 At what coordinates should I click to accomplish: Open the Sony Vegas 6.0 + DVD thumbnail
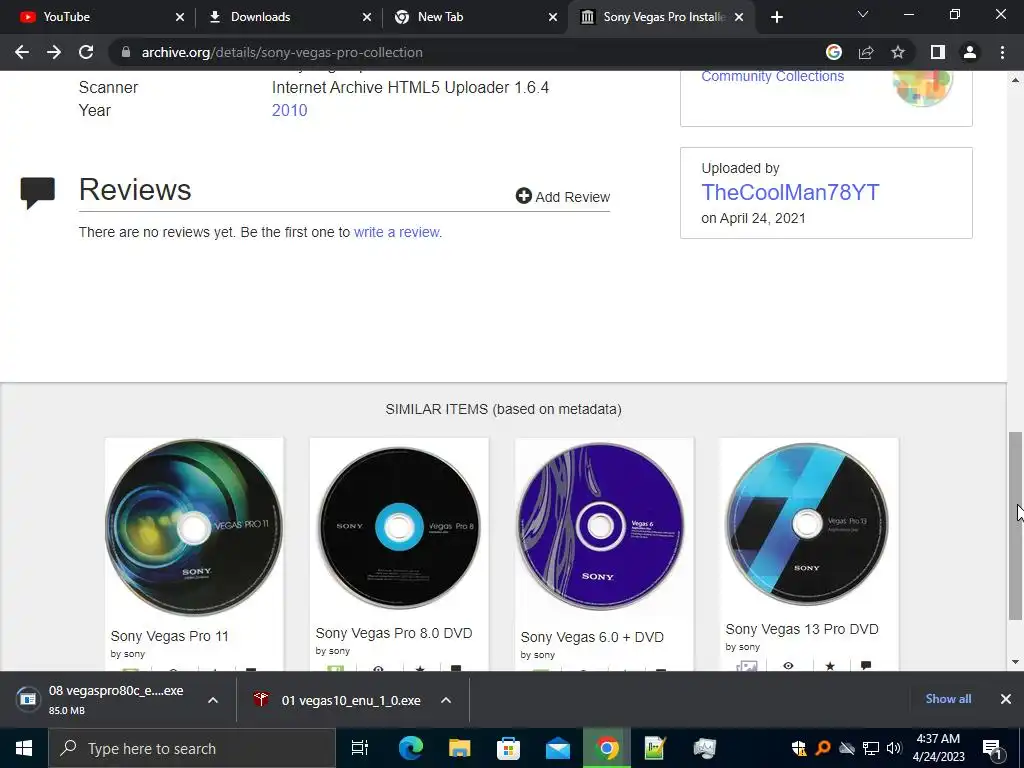(x=601, y=526)
